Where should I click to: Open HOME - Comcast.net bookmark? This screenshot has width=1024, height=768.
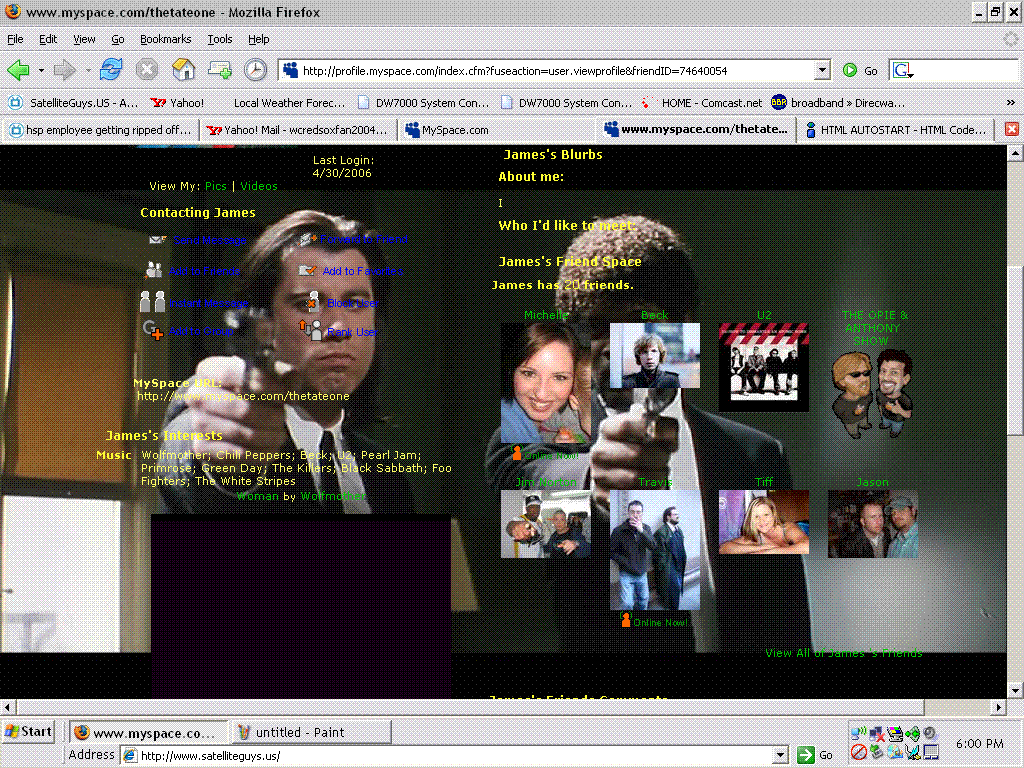point(703,103)
